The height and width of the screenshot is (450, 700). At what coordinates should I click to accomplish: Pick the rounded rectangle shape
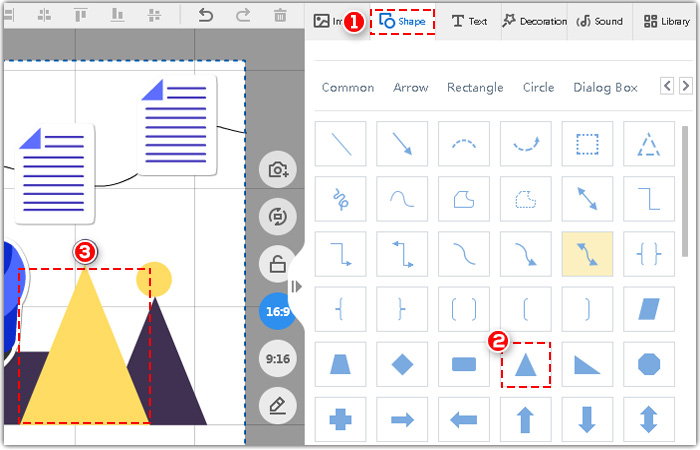tap(464, 364)
